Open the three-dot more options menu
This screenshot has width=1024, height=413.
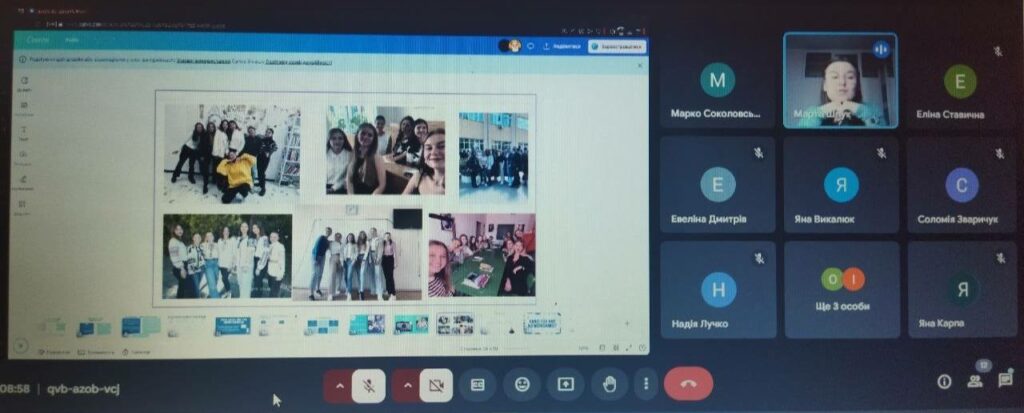647,384
